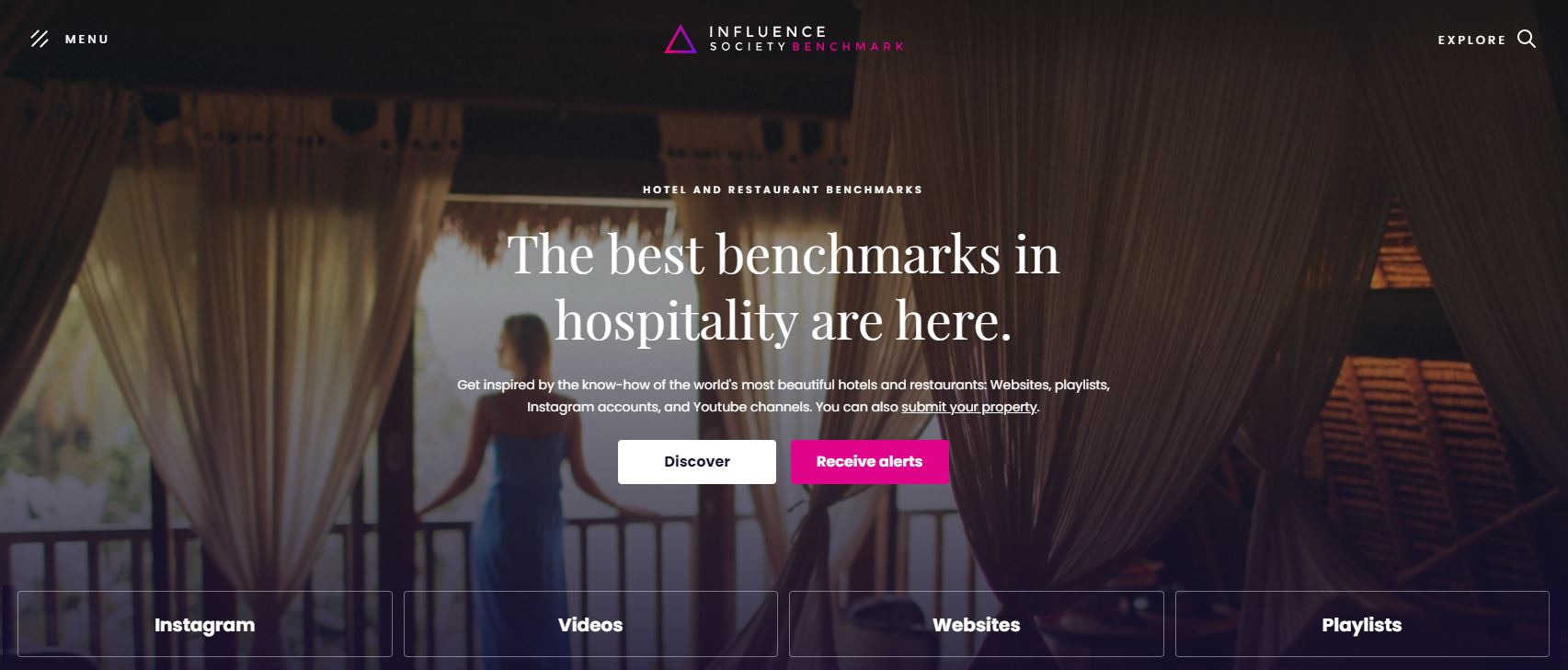Viewport: 1568px width, 670px height.
Task: Click the pink Receive alerts button
Action: 870,462
